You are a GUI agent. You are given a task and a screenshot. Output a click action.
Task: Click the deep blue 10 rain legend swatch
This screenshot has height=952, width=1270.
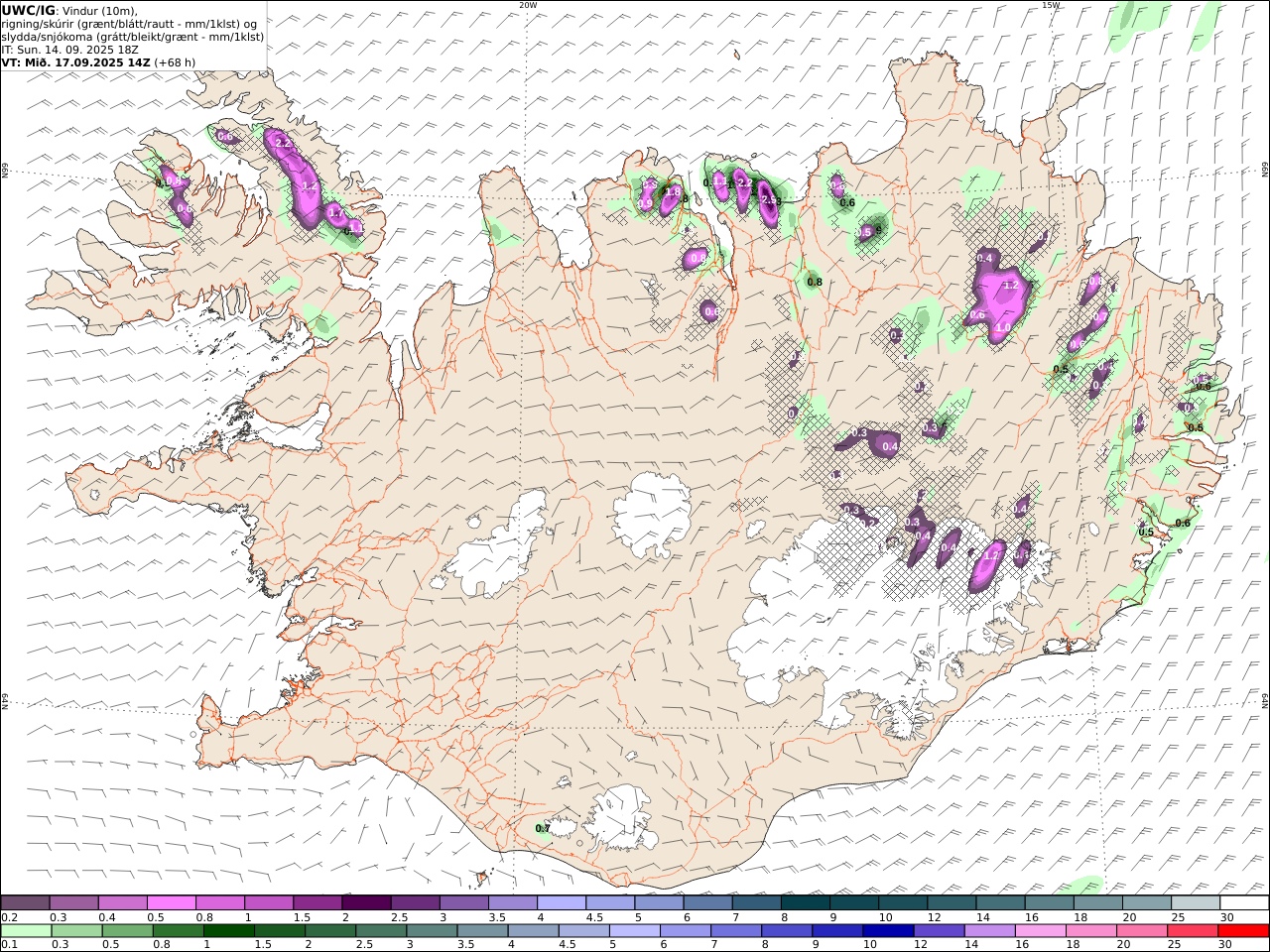click(x=888, y=931)
